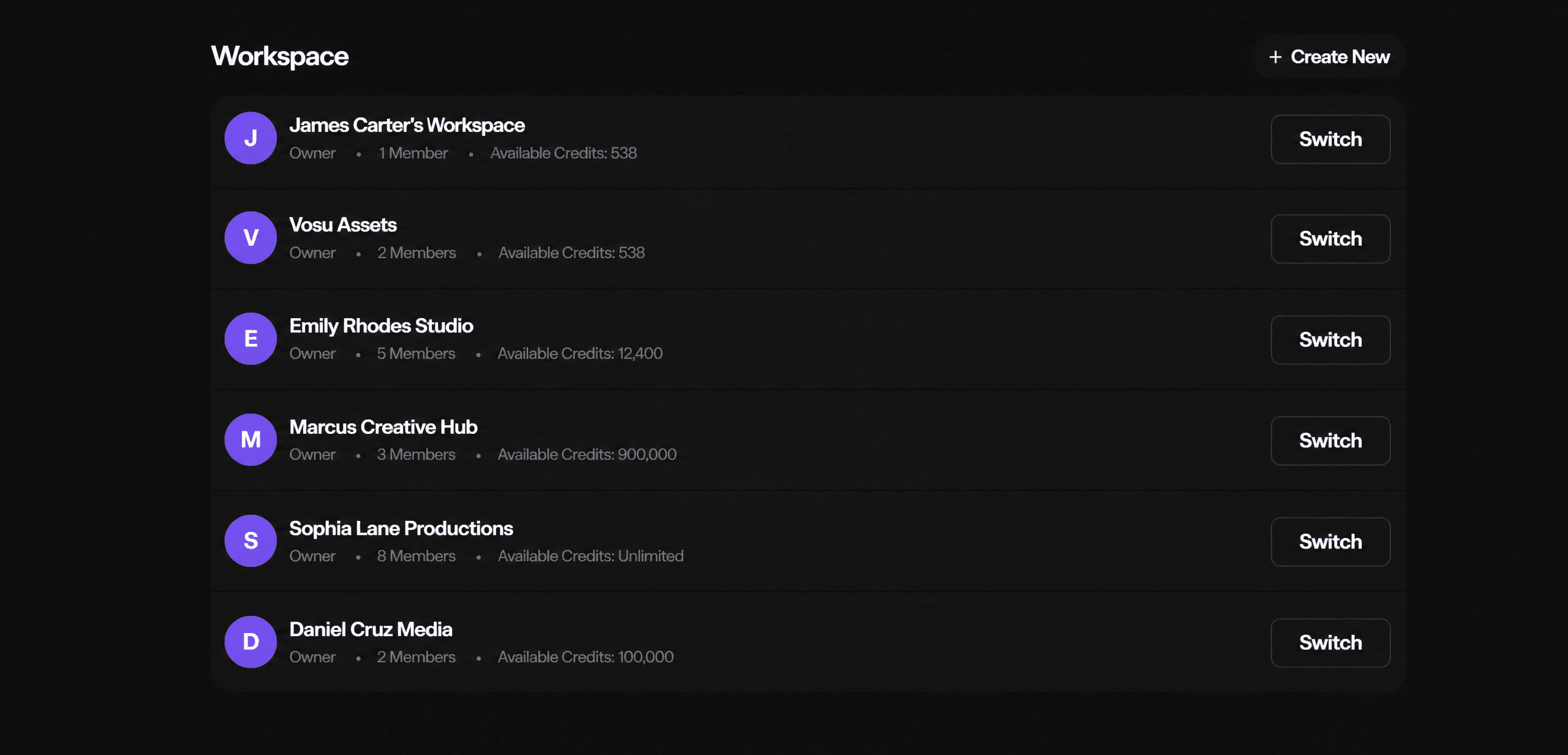Create a new workspace

(x=1329, y=56)
